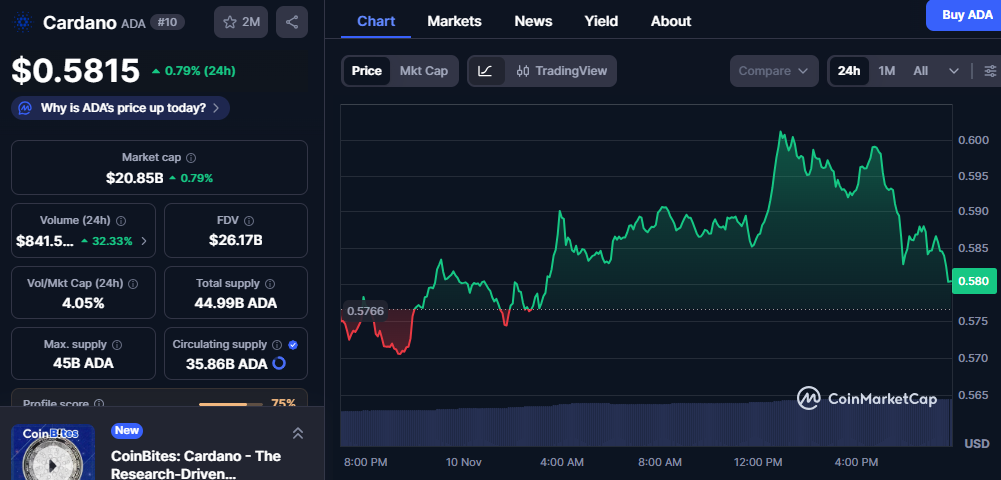Screen dimensions: 1001x480
Task: Switch to TradingView chart mode
Action: point(561,71)
